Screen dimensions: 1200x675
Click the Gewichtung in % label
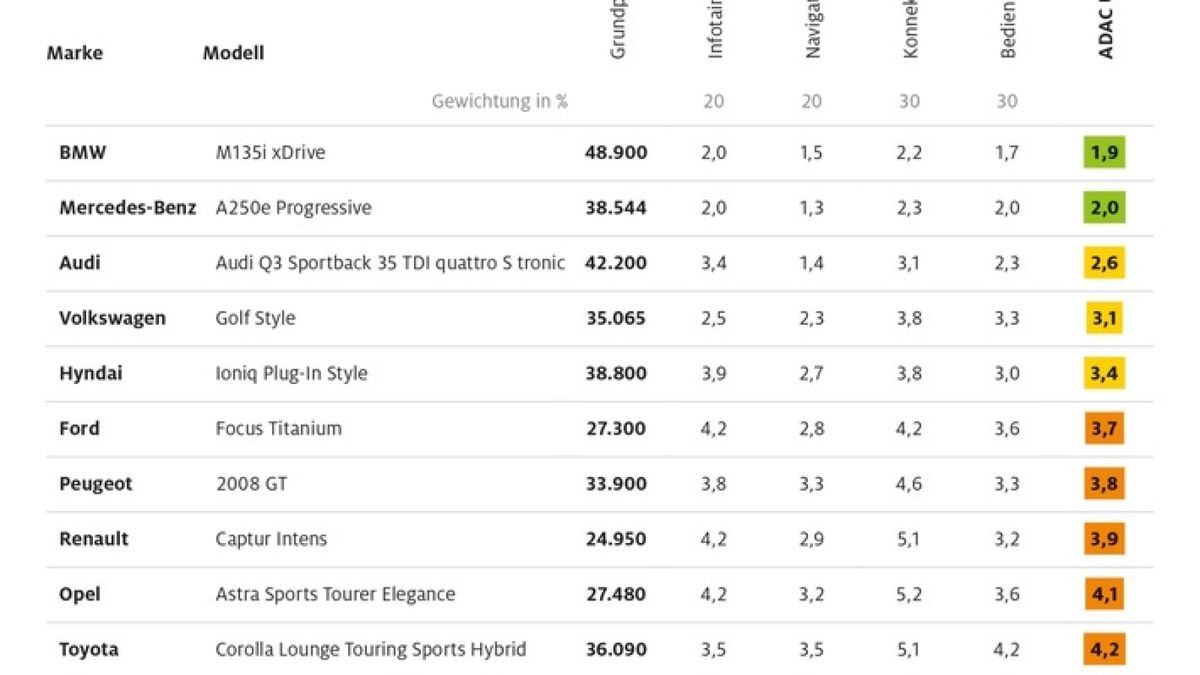(499, 101)
